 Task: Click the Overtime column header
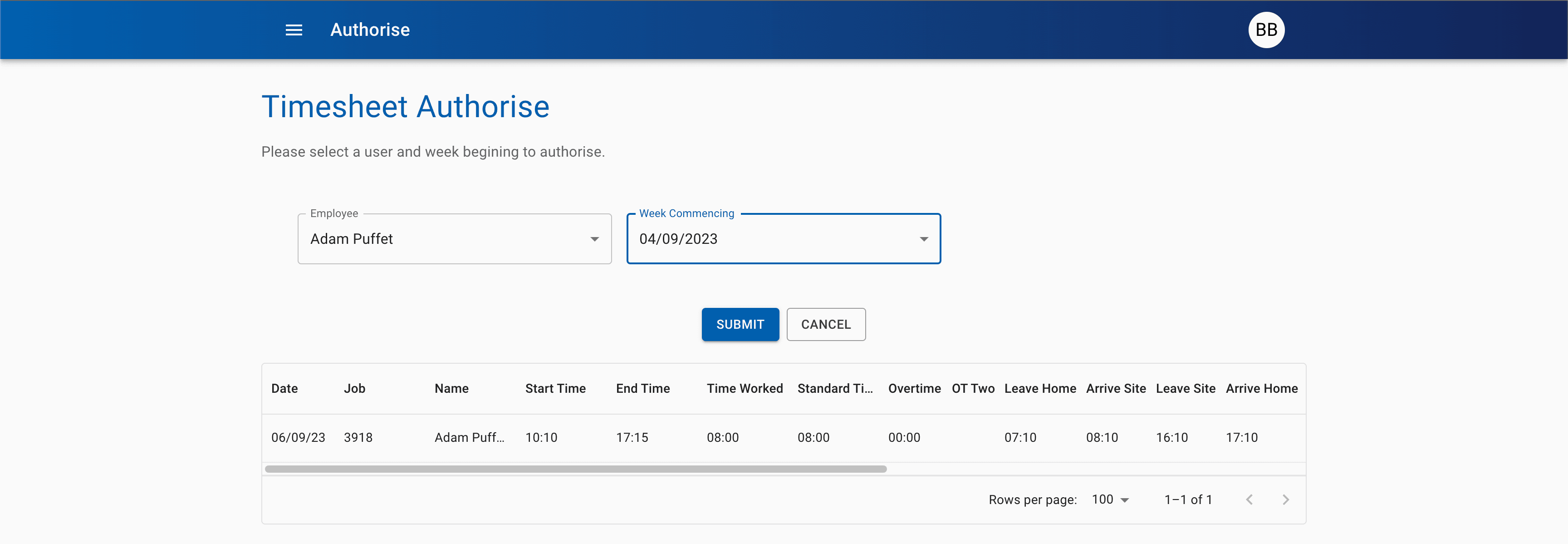[914, 389]
